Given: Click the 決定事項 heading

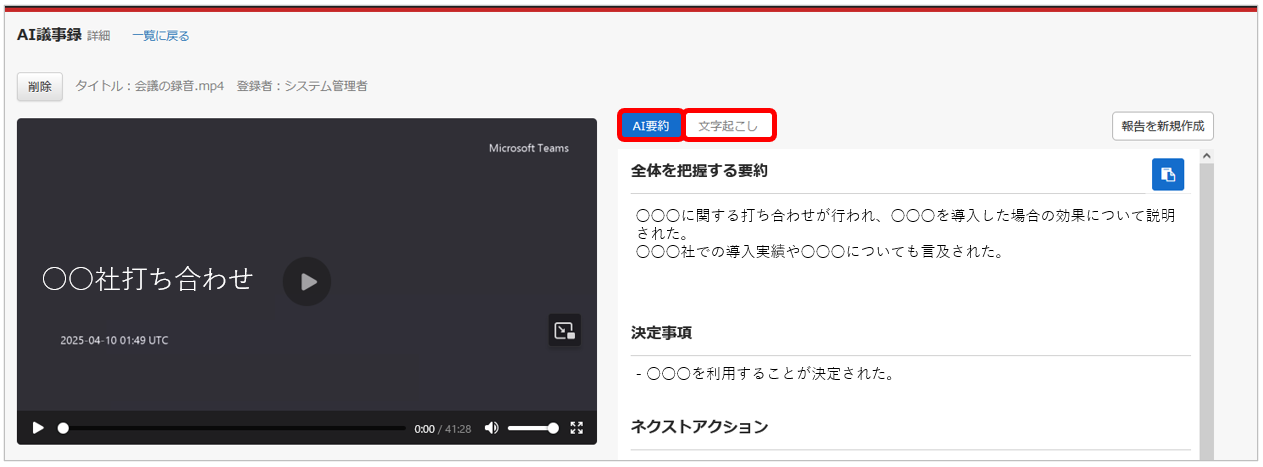Looking at the screenshot, I should [x=661, y=332].
